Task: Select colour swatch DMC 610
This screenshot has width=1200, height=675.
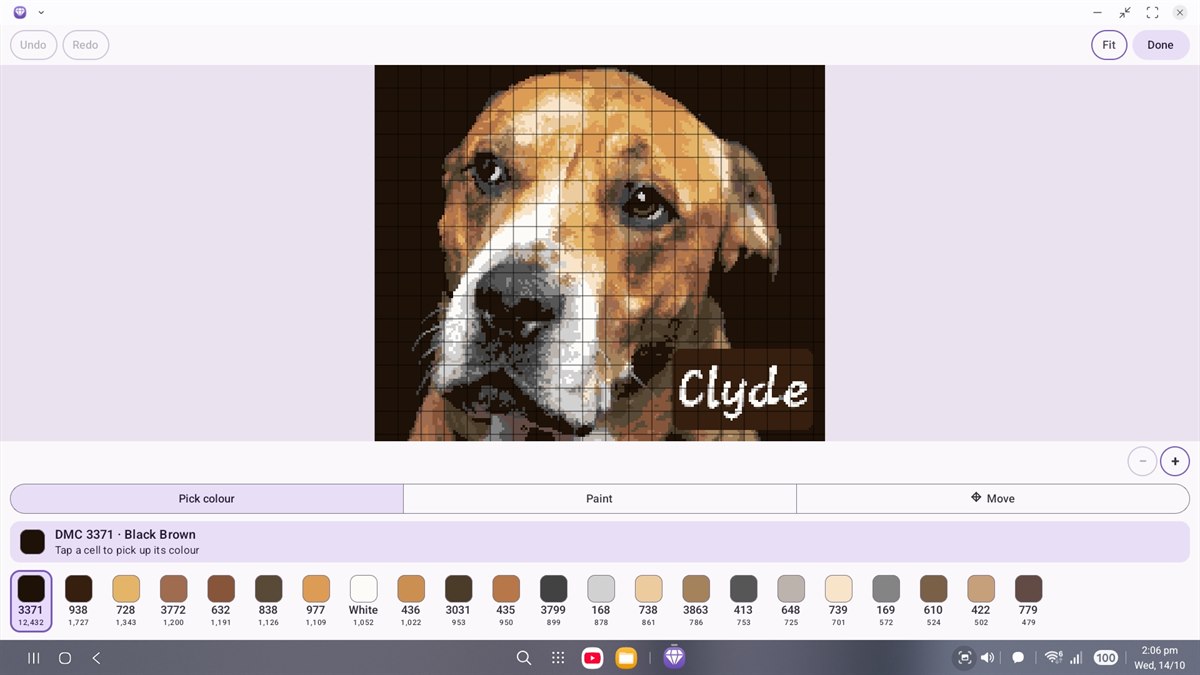Action: [x=933, y=601]
